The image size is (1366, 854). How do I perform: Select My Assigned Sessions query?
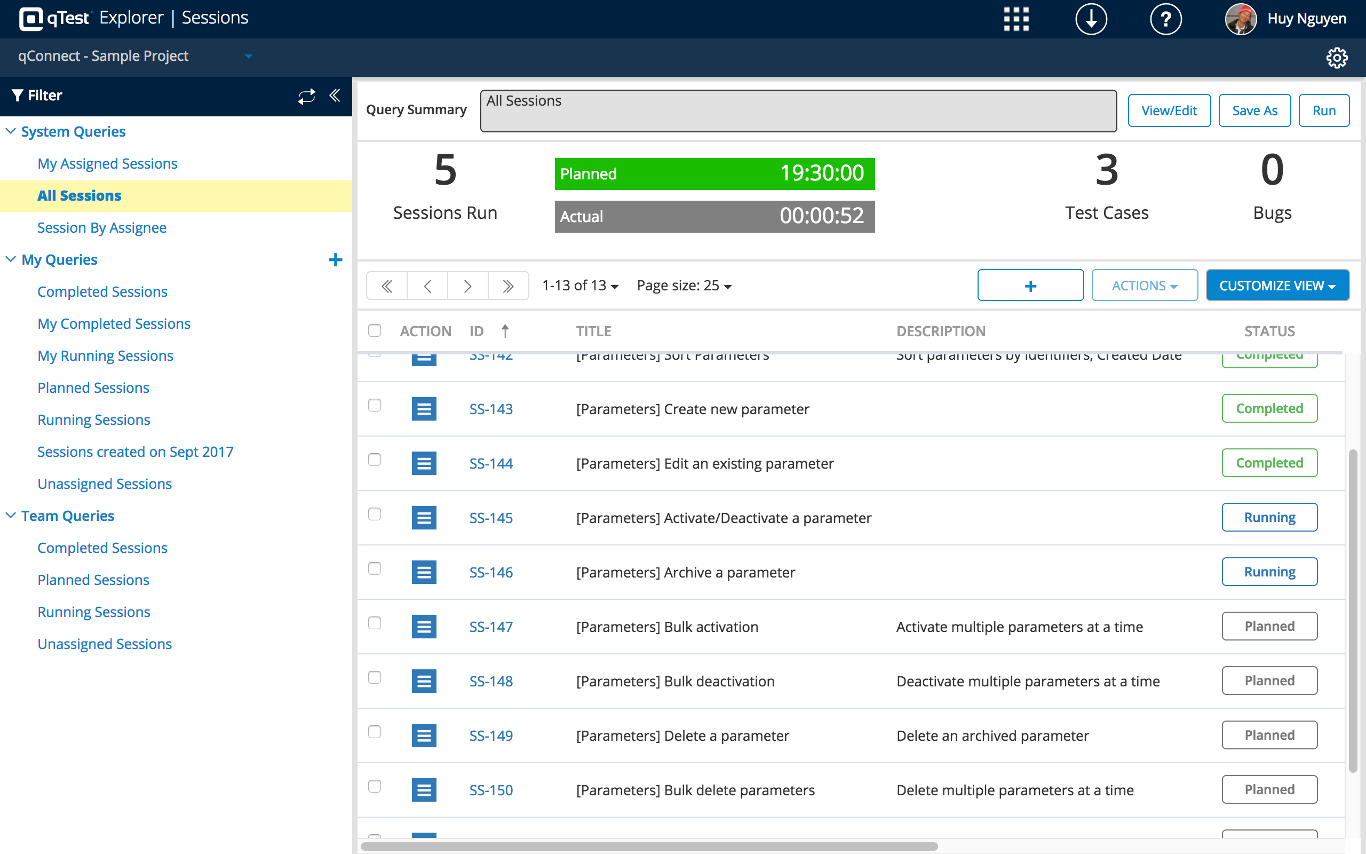pos(107,164)
